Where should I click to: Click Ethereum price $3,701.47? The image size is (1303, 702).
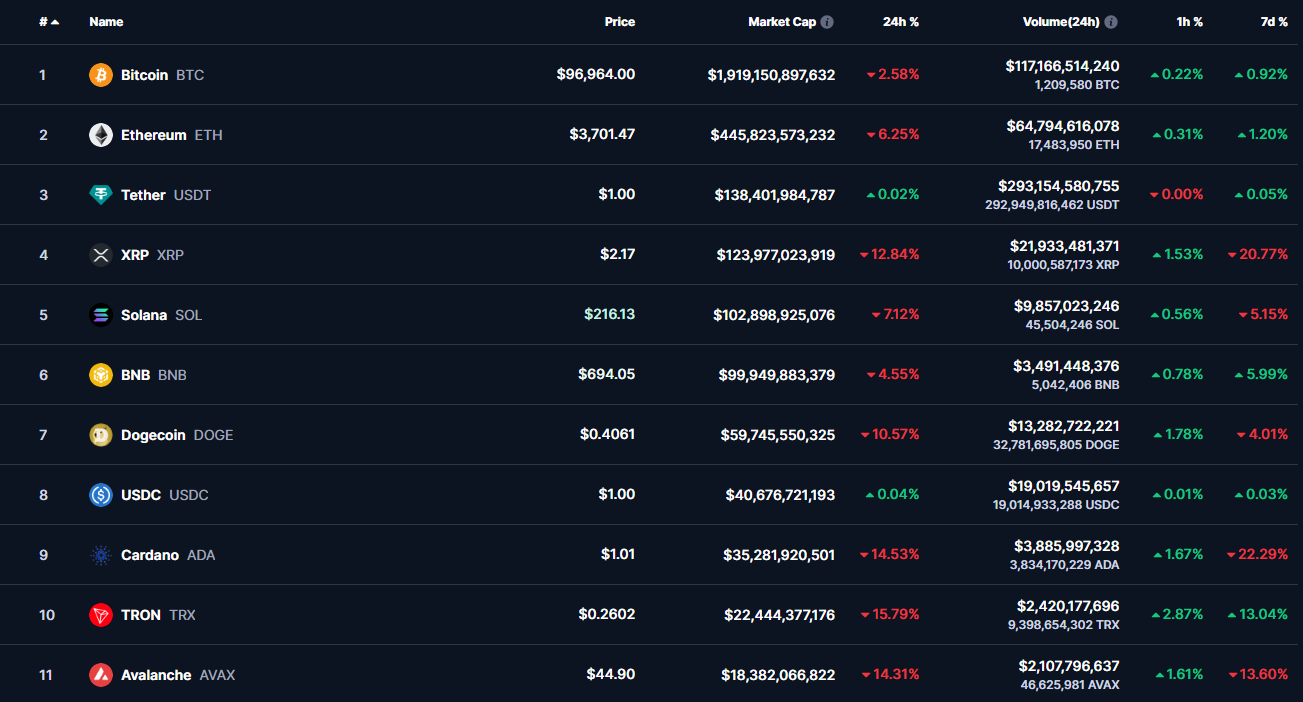click(x=602, y=134)
